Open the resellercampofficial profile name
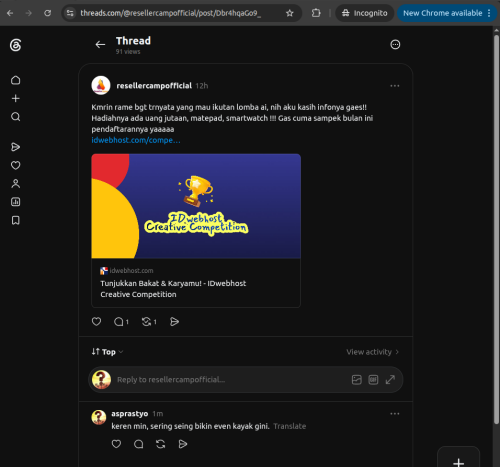 click(x=154, y=86)
